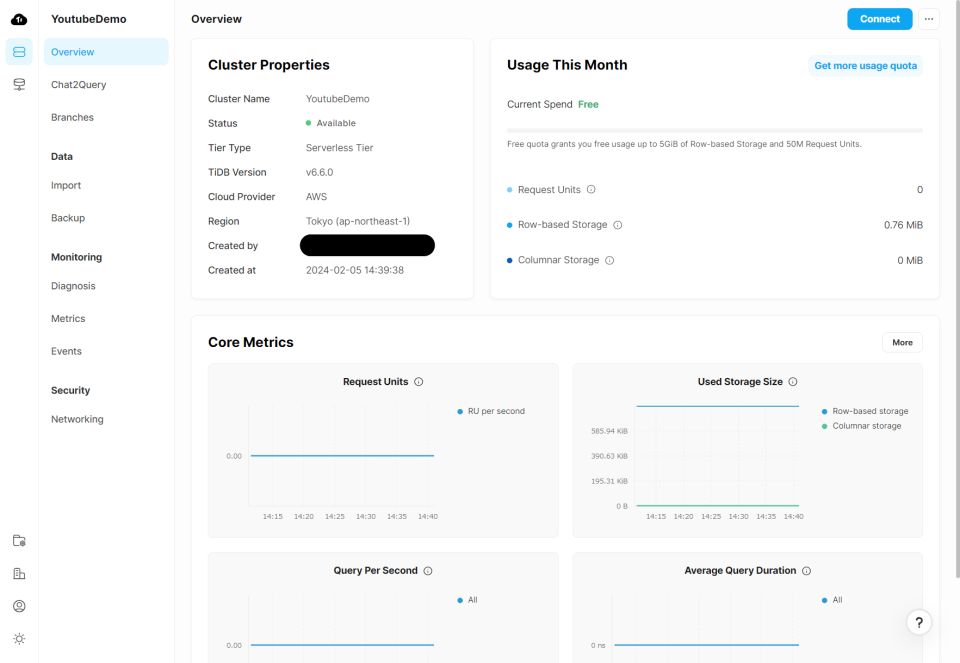
Task: Toggle the light/dark theme sun icon
Action: coord(19,639)
